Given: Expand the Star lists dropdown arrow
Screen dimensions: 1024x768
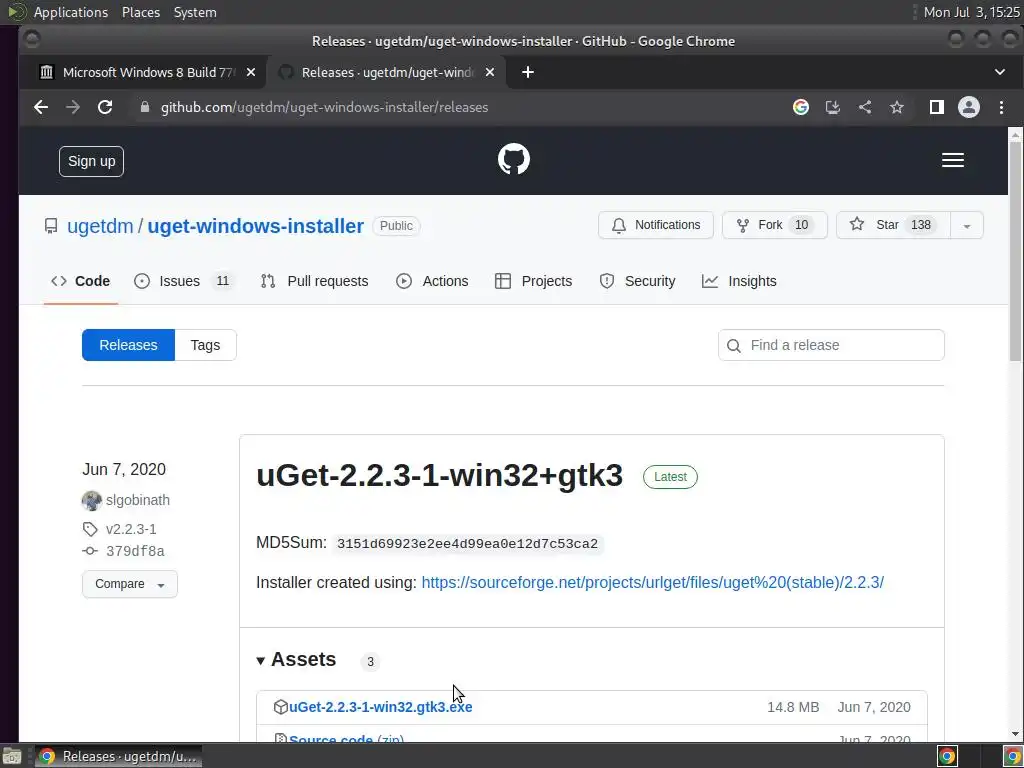Looking at the screenshot, I should 967,225.
